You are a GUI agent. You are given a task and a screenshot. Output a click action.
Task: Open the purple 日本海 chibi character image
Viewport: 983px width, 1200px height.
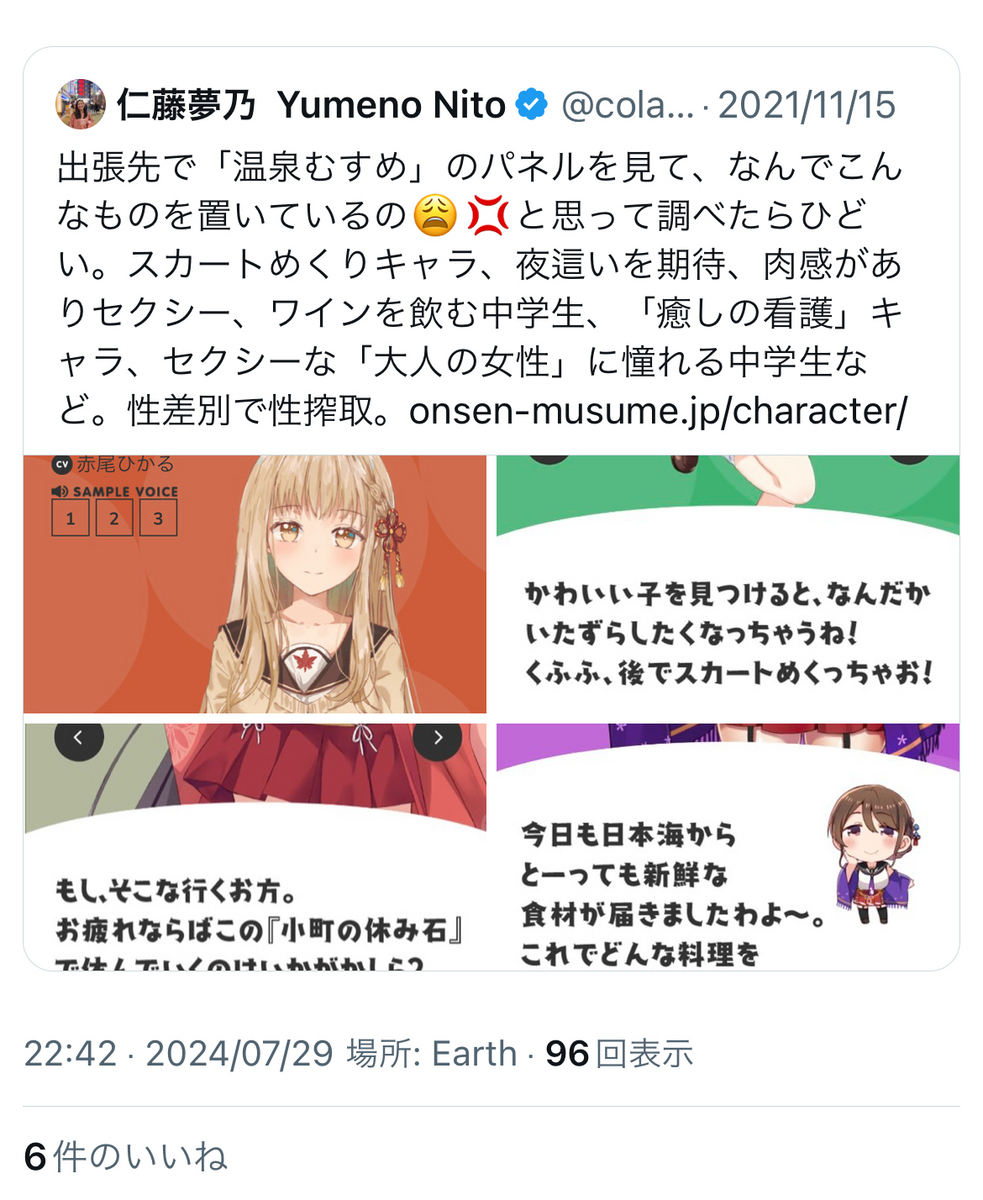[x=728, y=846]
